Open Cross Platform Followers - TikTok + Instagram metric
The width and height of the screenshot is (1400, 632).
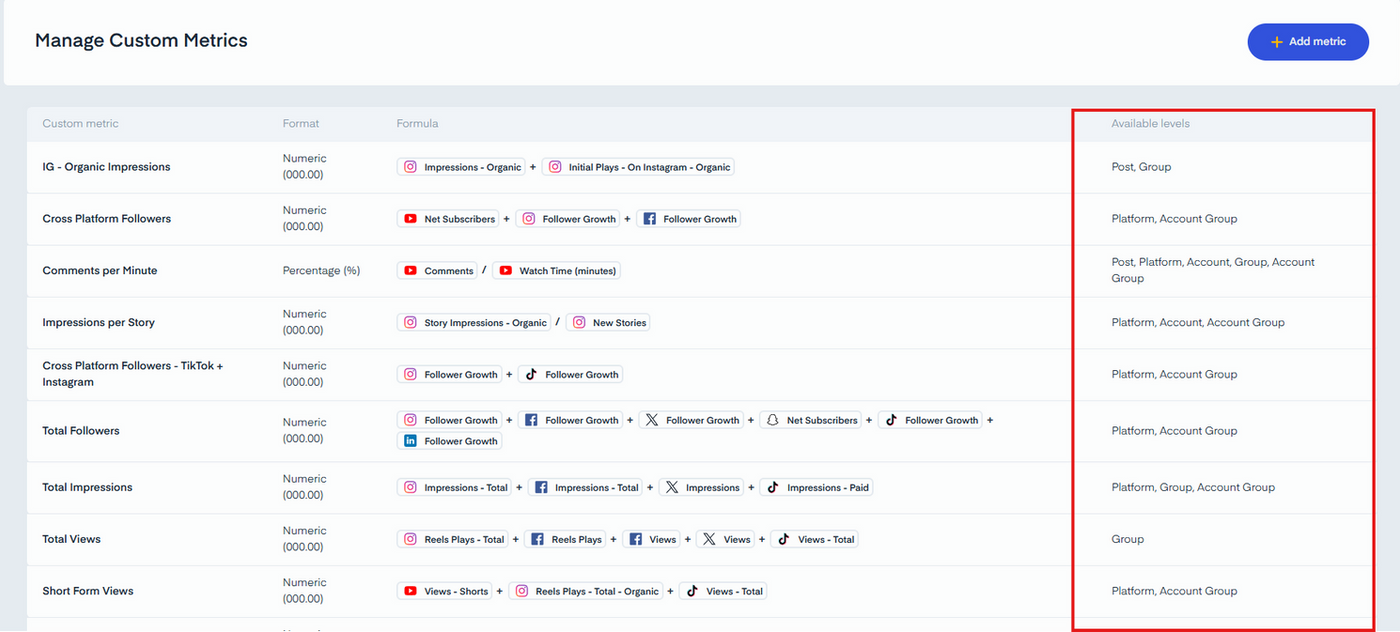[x=133, y=374]
